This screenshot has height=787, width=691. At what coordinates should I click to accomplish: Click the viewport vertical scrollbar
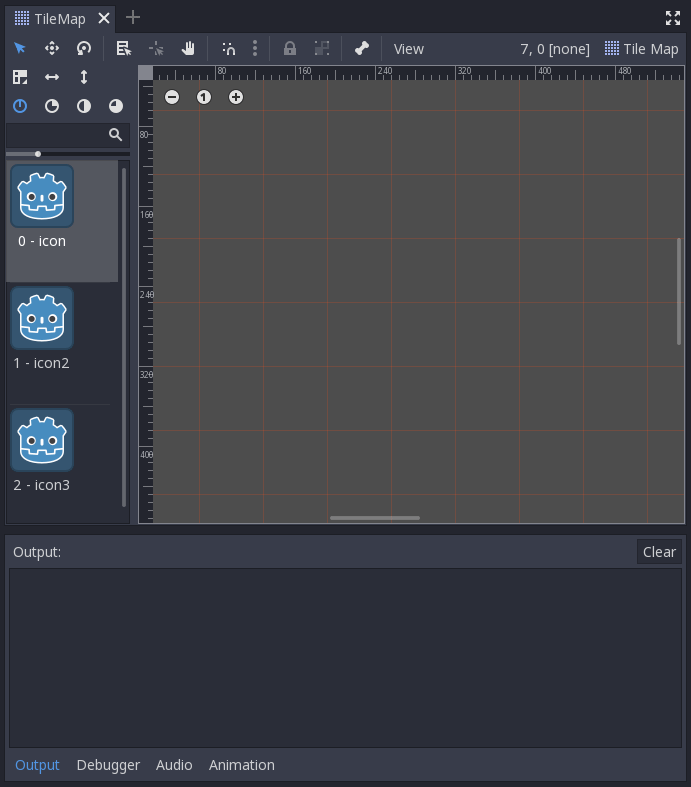(x=678, y=292)
